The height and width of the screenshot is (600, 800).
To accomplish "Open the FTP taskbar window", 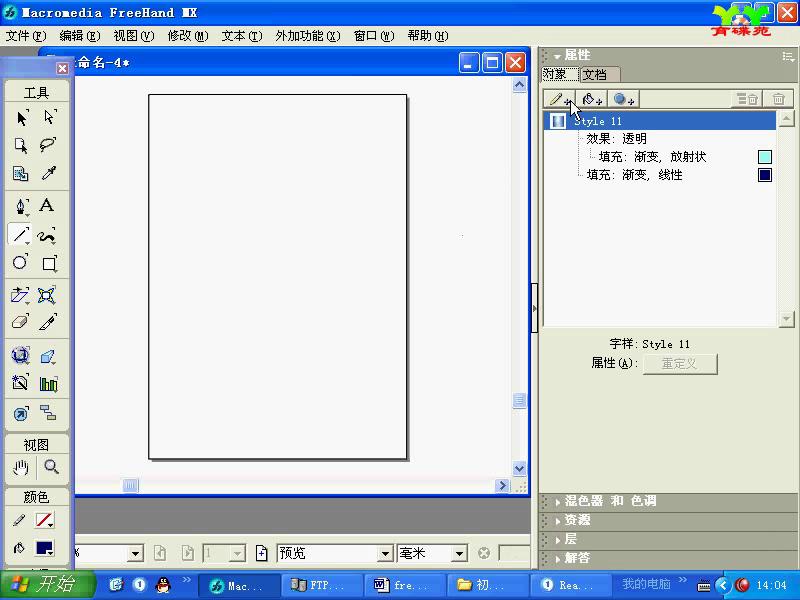I will (x=322, y=585).
